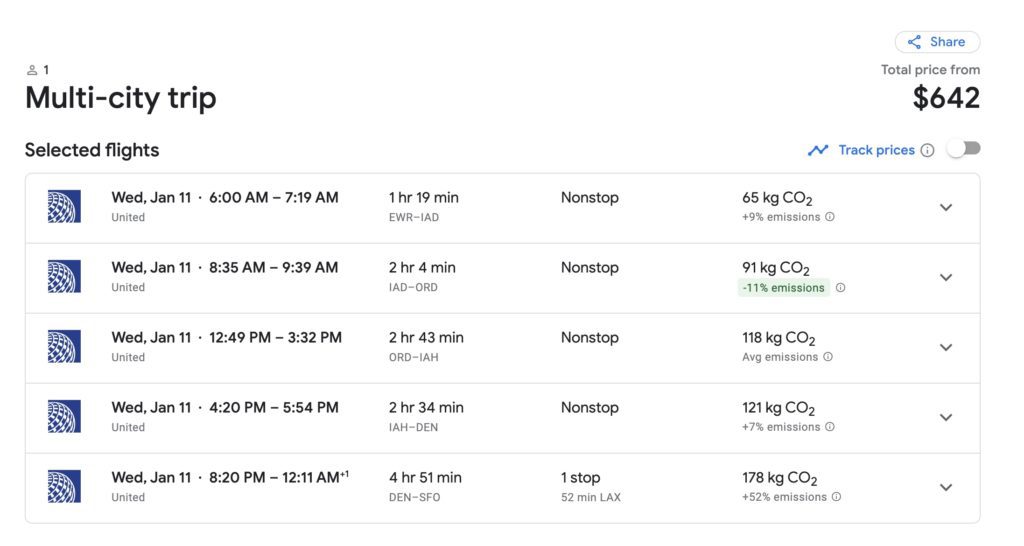Click info icon beside Avg emissions
Screen dimensions: 1024x546
click(828, 357)
